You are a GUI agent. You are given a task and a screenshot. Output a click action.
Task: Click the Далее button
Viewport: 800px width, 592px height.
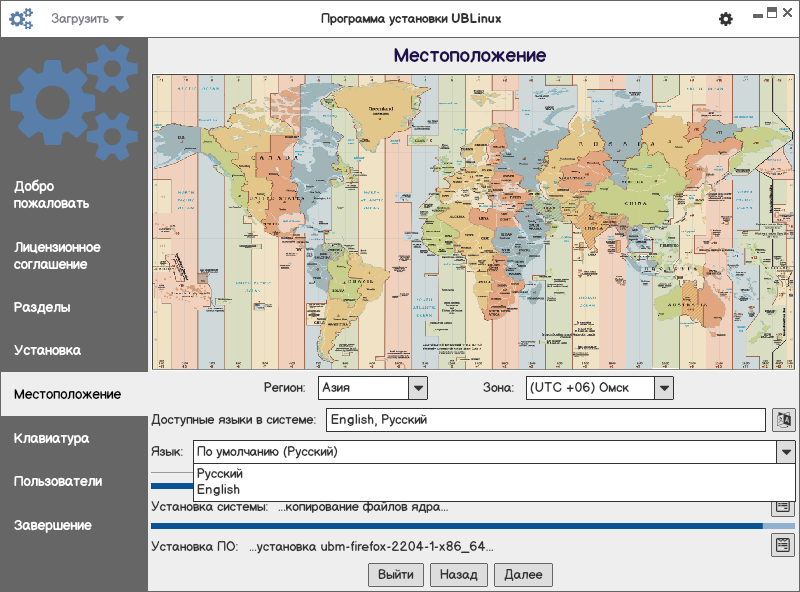click(x=523, y=574)
